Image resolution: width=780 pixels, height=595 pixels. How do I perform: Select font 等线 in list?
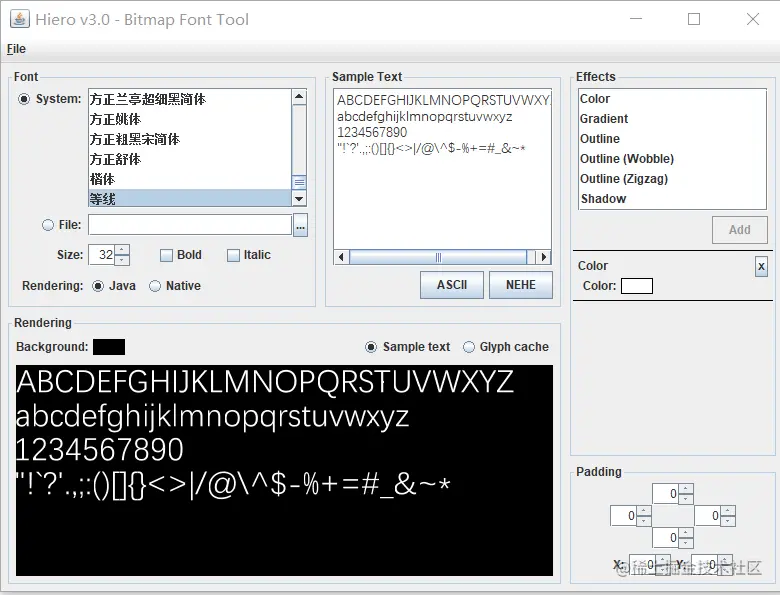189,198
